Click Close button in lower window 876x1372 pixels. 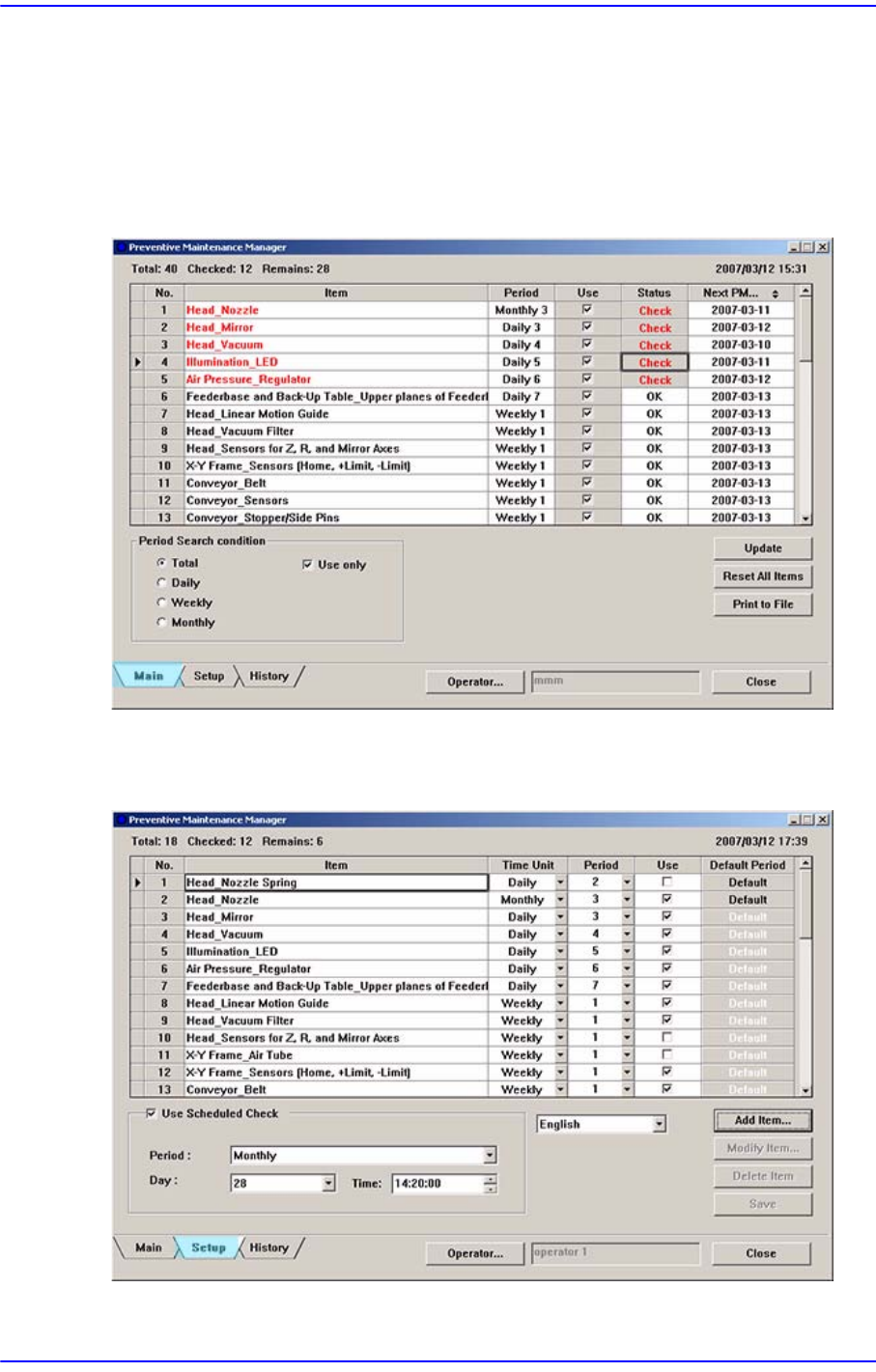click(761, 1253)
